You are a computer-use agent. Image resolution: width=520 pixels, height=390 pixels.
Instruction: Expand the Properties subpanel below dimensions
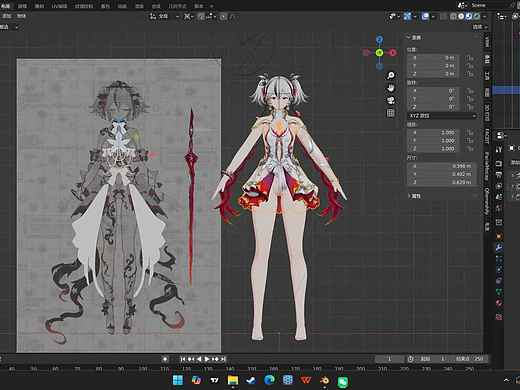(x=415, y=196)
